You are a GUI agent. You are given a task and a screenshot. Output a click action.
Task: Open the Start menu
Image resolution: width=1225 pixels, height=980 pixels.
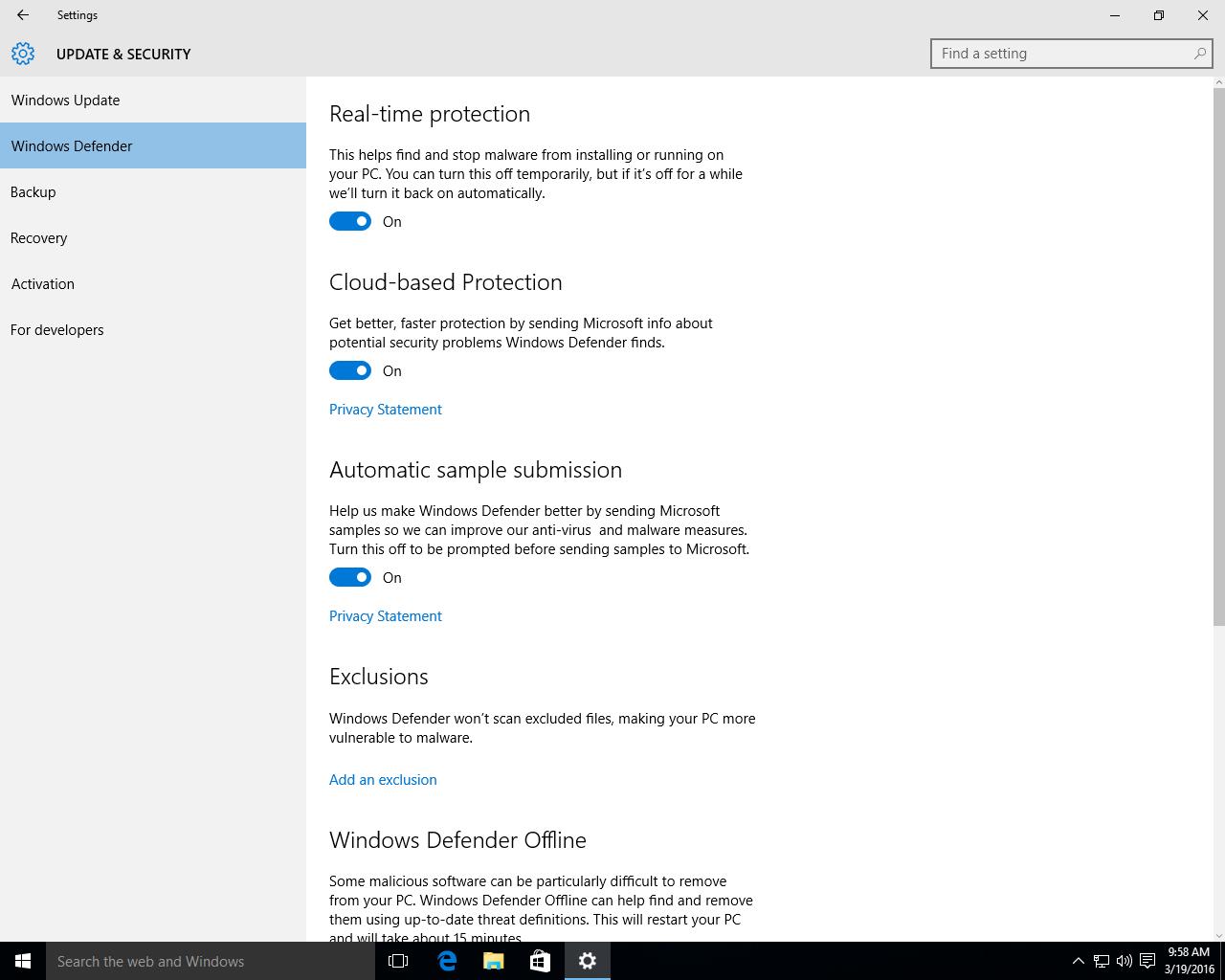click(23, 961)
